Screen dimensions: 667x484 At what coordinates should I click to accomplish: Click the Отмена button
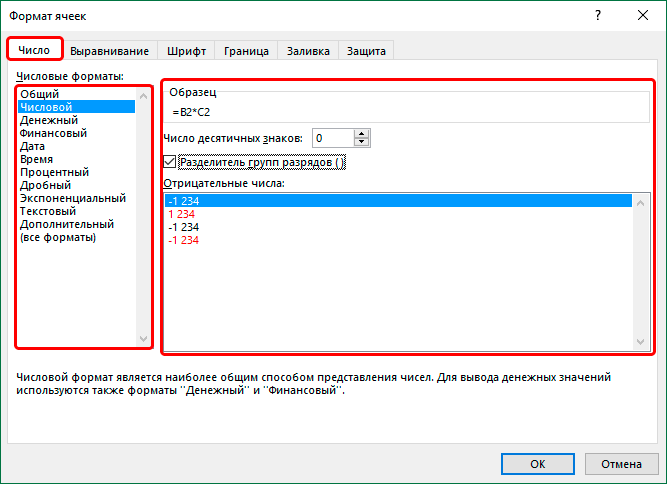[621, 464]
